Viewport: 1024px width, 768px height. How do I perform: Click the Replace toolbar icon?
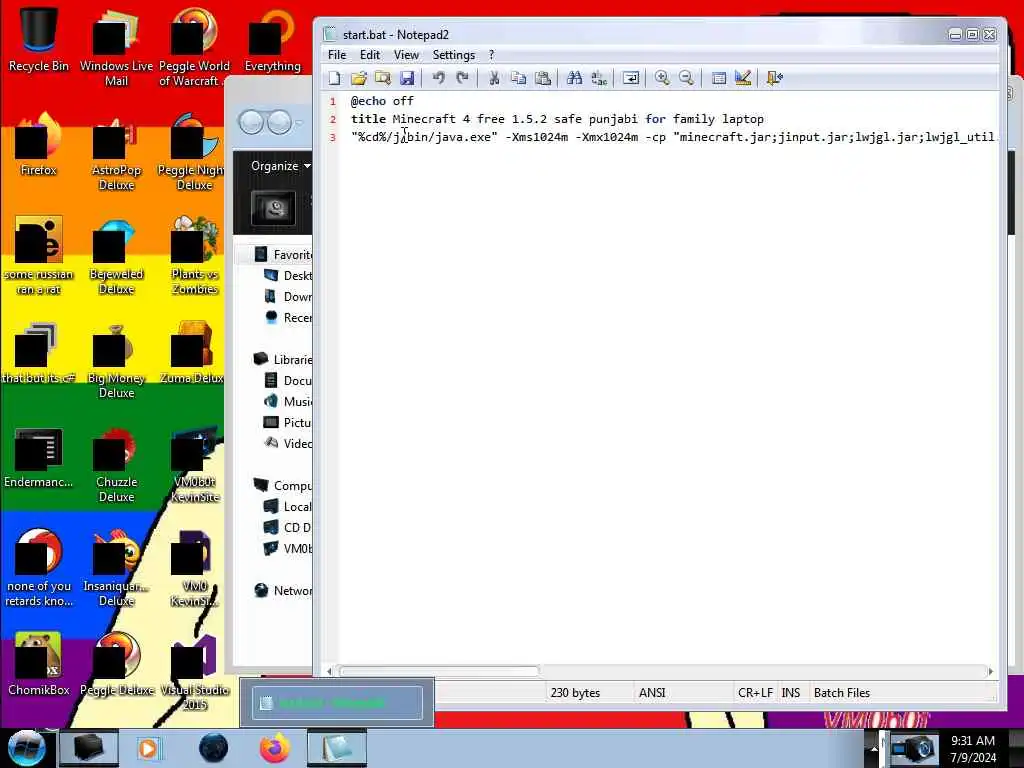click(x=599, y=78)
